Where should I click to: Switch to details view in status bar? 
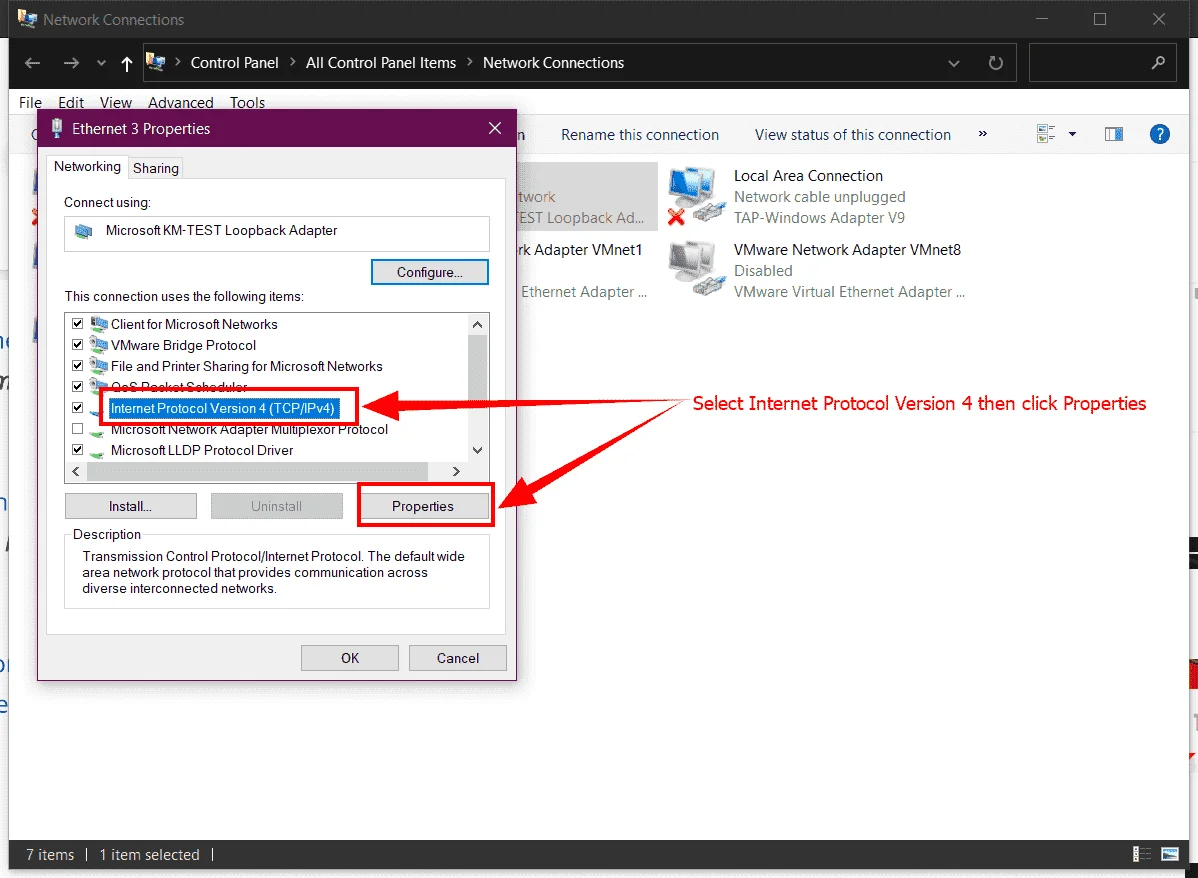[x=1141, y=854]
